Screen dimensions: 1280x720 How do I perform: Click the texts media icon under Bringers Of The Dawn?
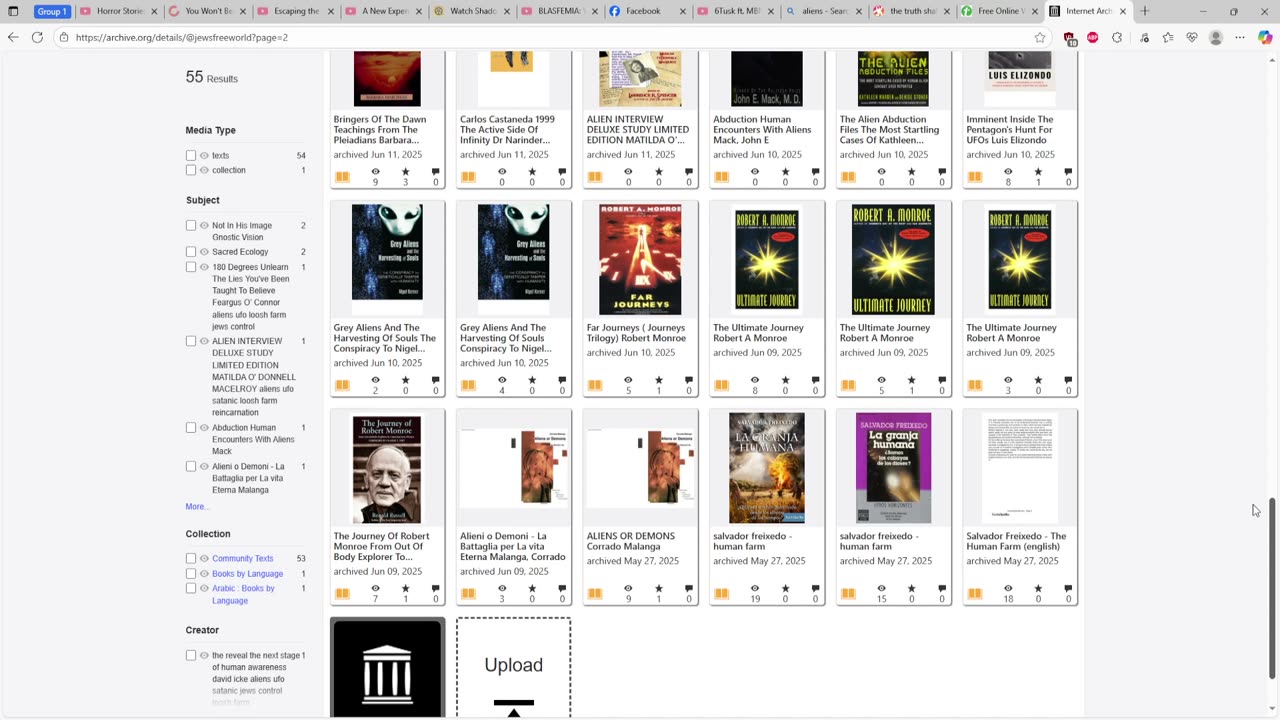click(x=342, y=177)
